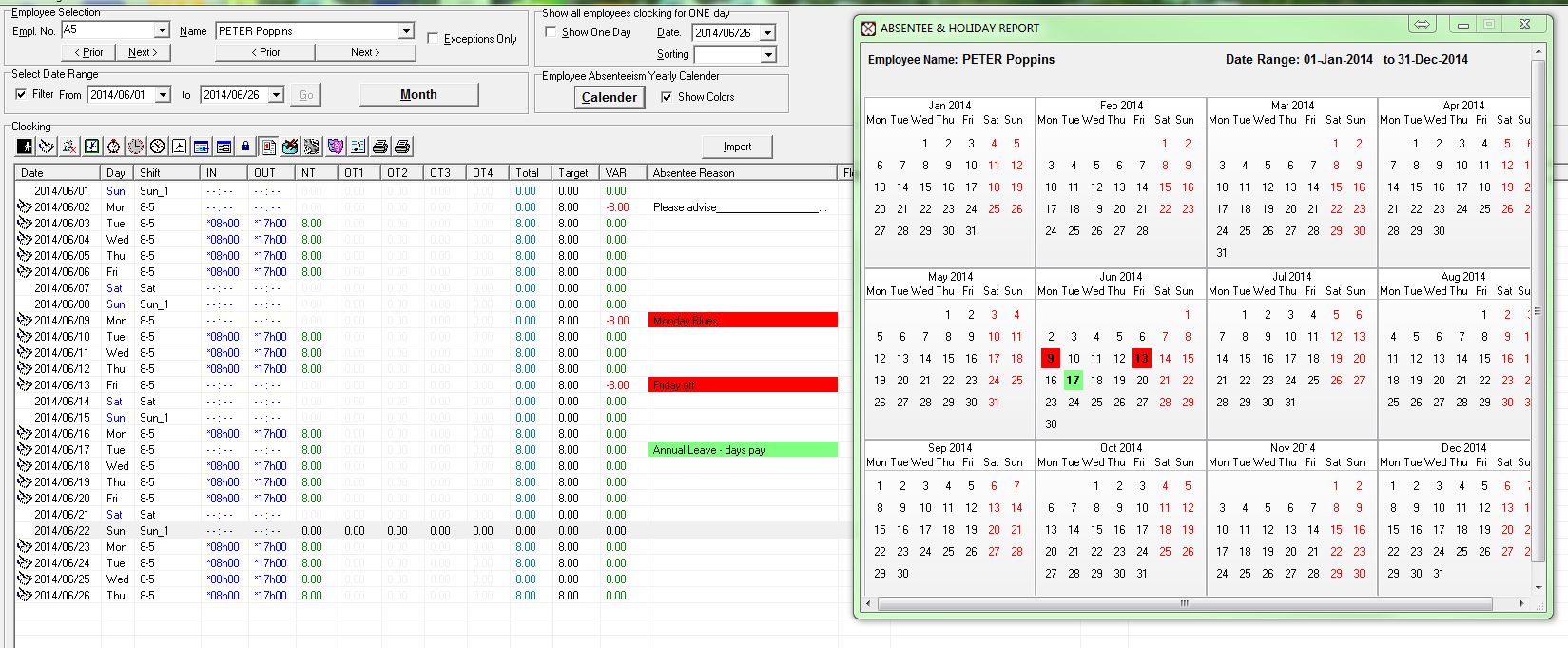Open the Empl. No. dropdown list

pos(161,31)
